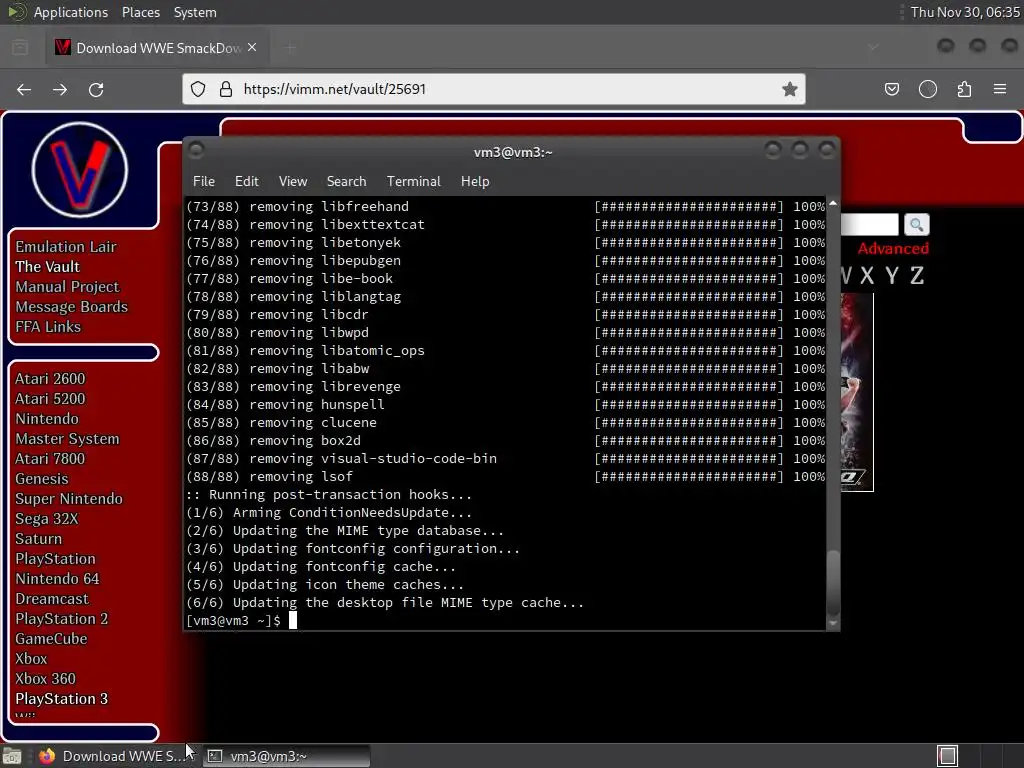Select the Xbox system link

(31, 659)
